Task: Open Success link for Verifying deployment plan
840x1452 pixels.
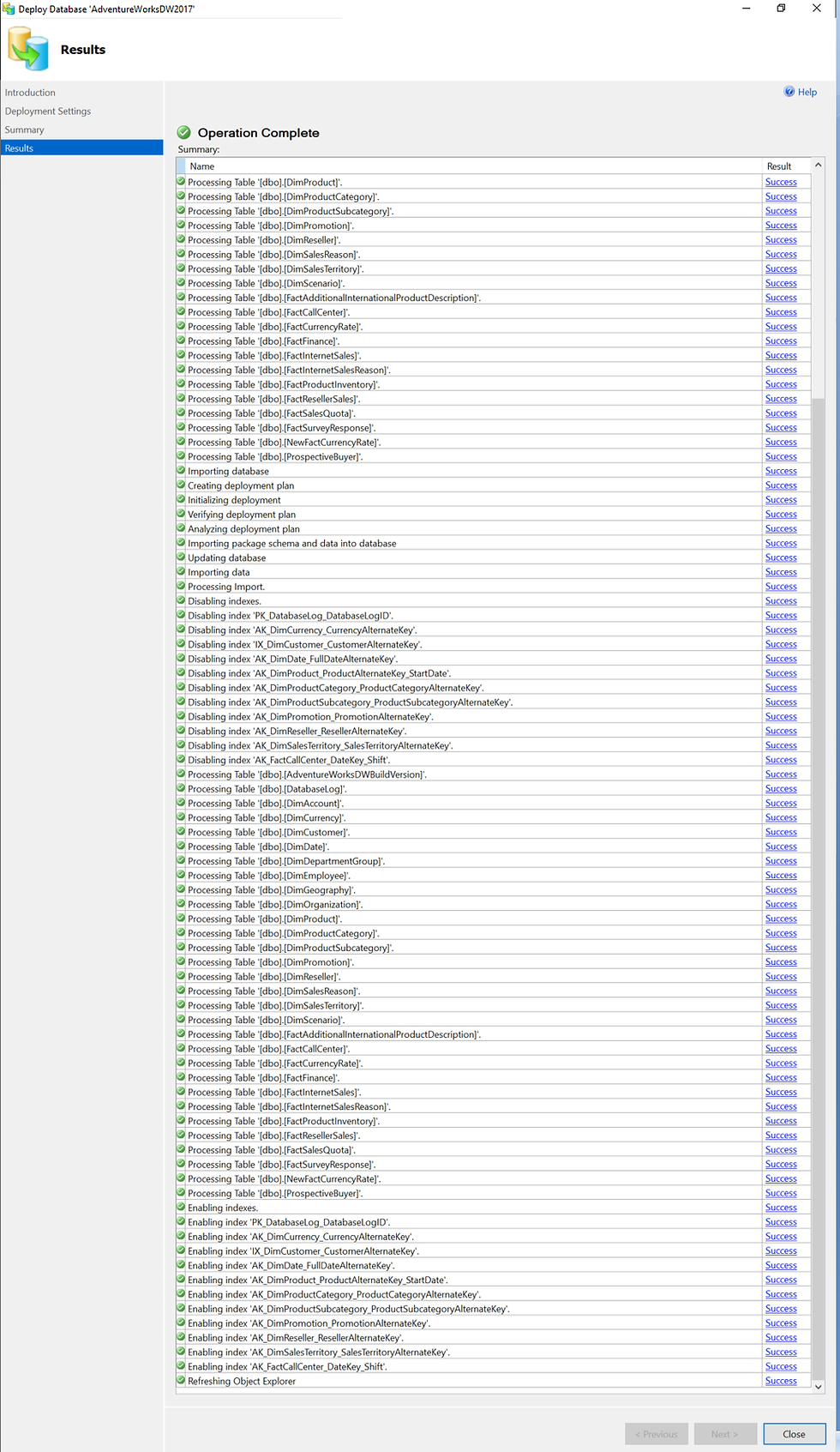Action: (781, 515)
